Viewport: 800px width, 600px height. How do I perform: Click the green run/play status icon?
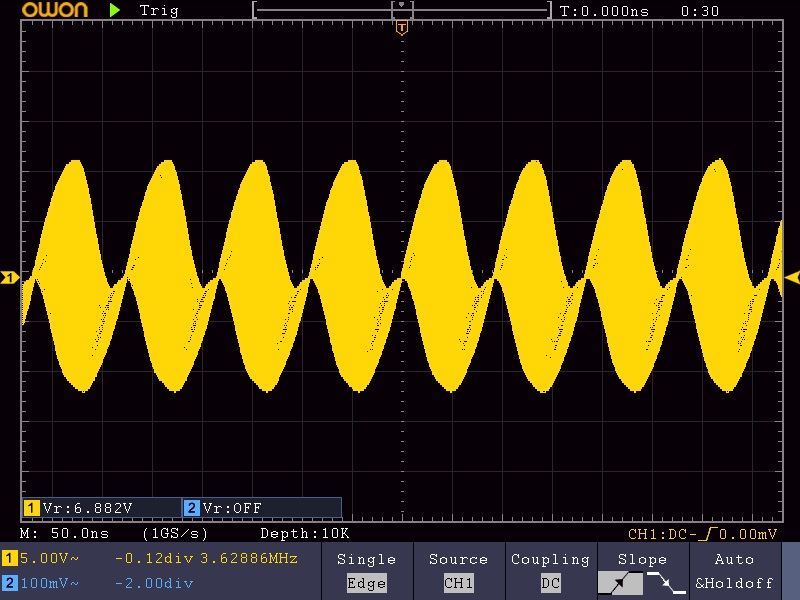[115, 10]
